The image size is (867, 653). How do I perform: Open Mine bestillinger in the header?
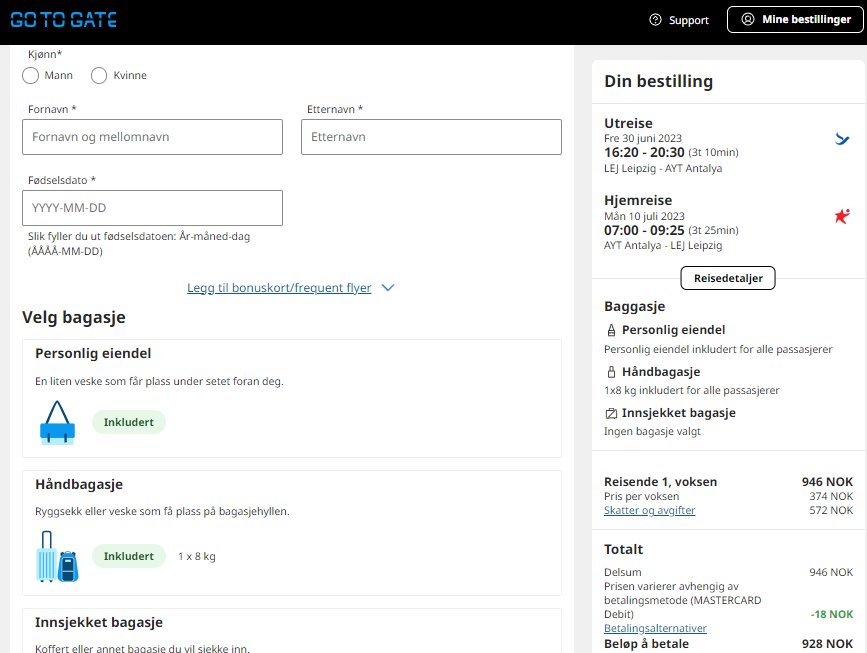tap(795, 19)
